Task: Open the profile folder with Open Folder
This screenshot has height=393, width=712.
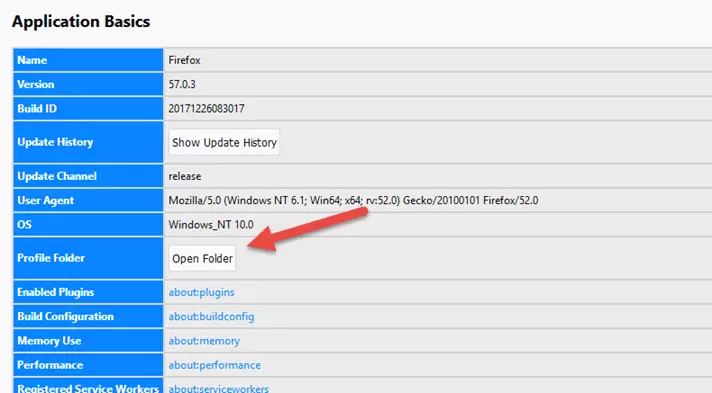Action: tap(202, 259)
